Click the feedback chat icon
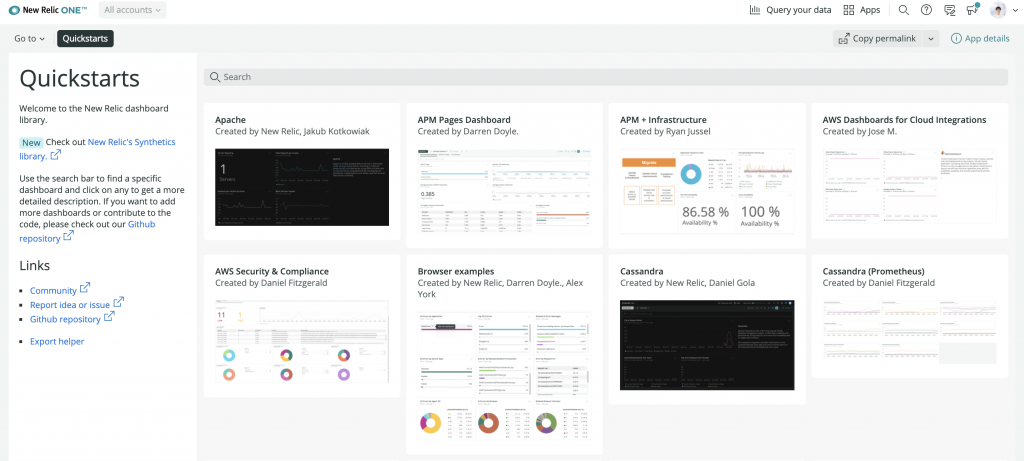1024x461 pixels. click(950, 10)
